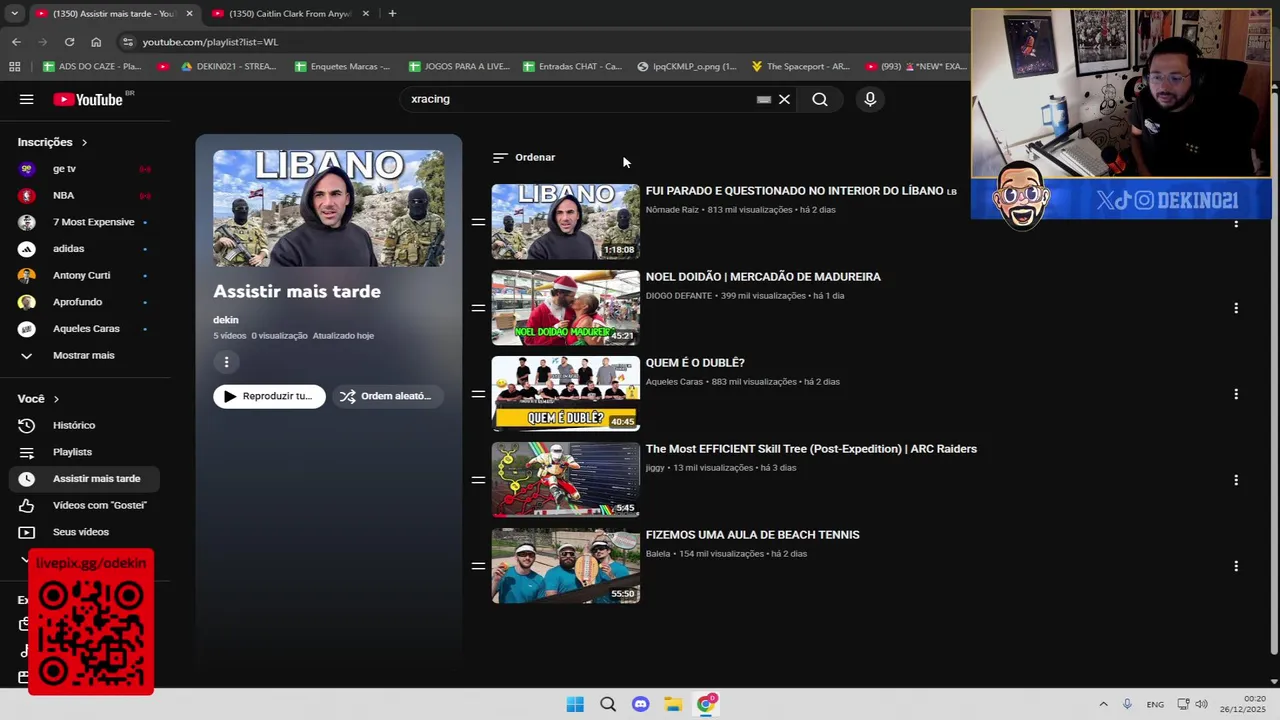Visit Balela channel link

[658, 554]
